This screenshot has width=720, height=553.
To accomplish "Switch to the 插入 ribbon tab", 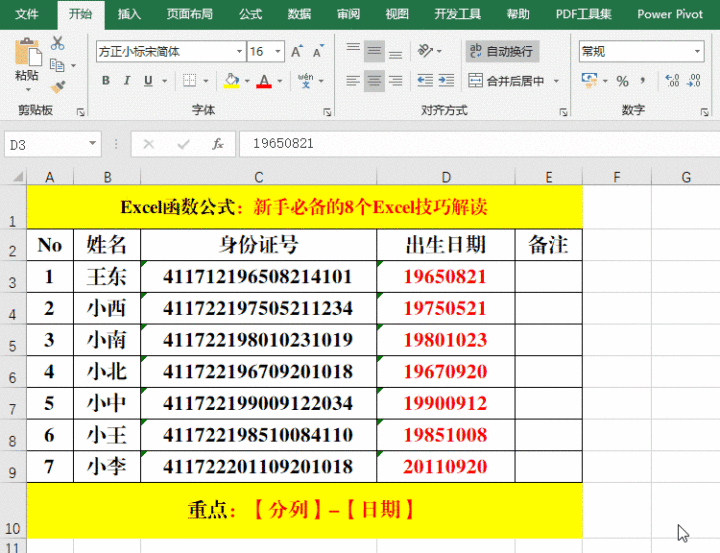I will tap(129, 15).
